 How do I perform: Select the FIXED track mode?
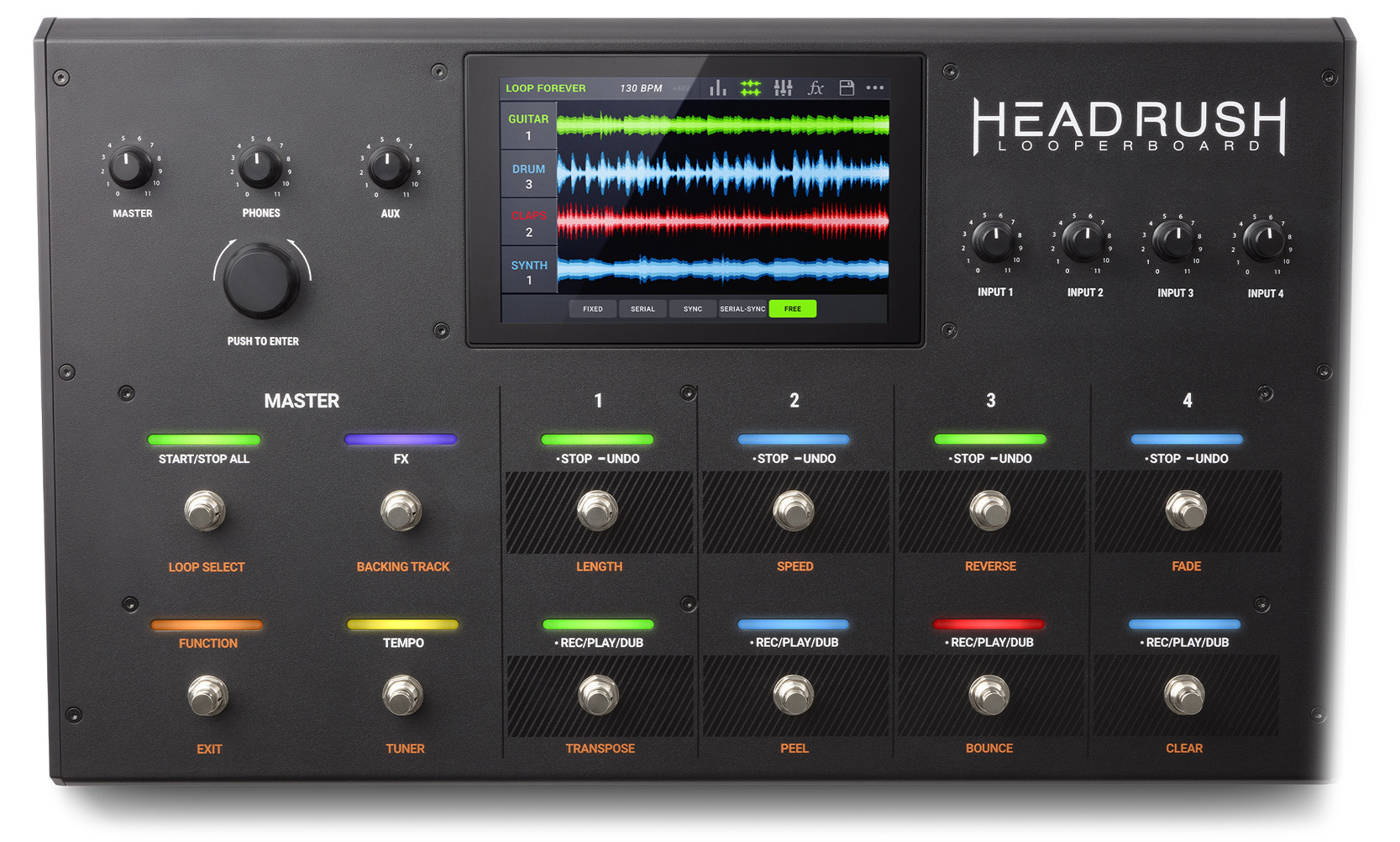pos(593,309)
